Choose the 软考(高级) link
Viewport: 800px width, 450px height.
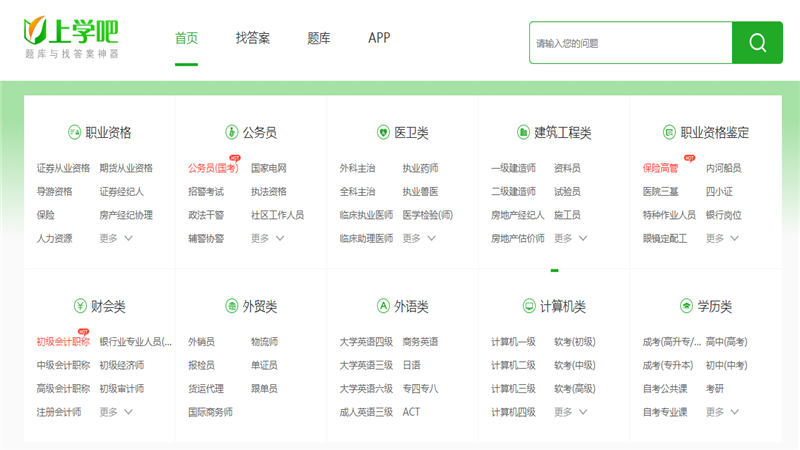tap(575, 388)
